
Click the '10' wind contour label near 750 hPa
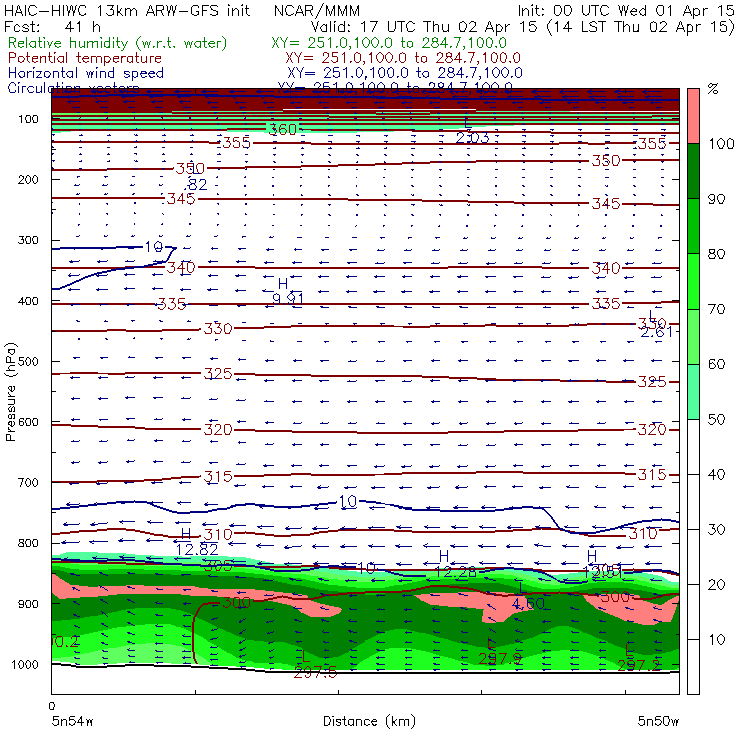(x=348, y=502)
